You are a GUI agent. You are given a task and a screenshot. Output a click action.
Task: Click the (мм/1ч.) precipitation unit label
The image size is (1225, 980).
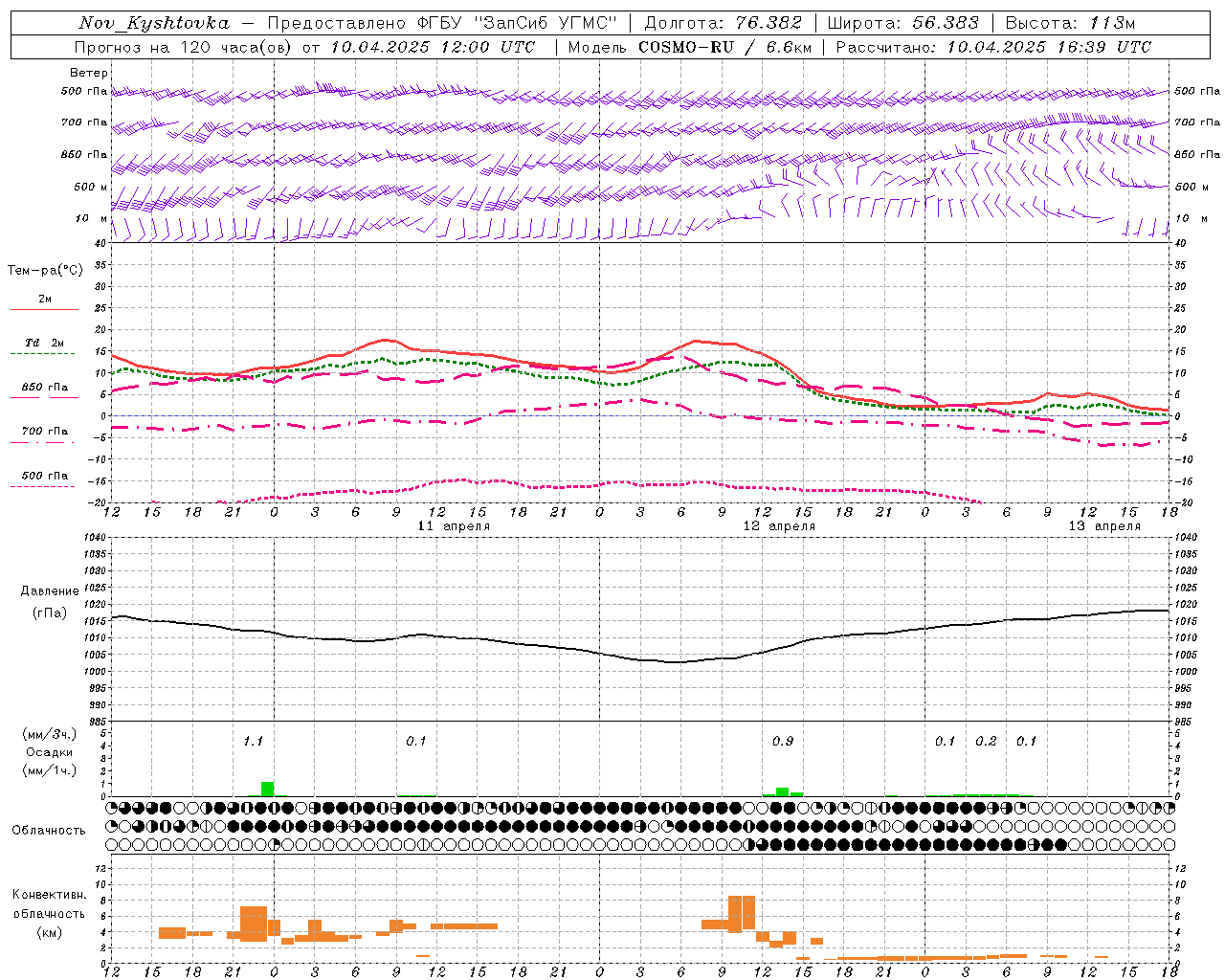(50, 770)
